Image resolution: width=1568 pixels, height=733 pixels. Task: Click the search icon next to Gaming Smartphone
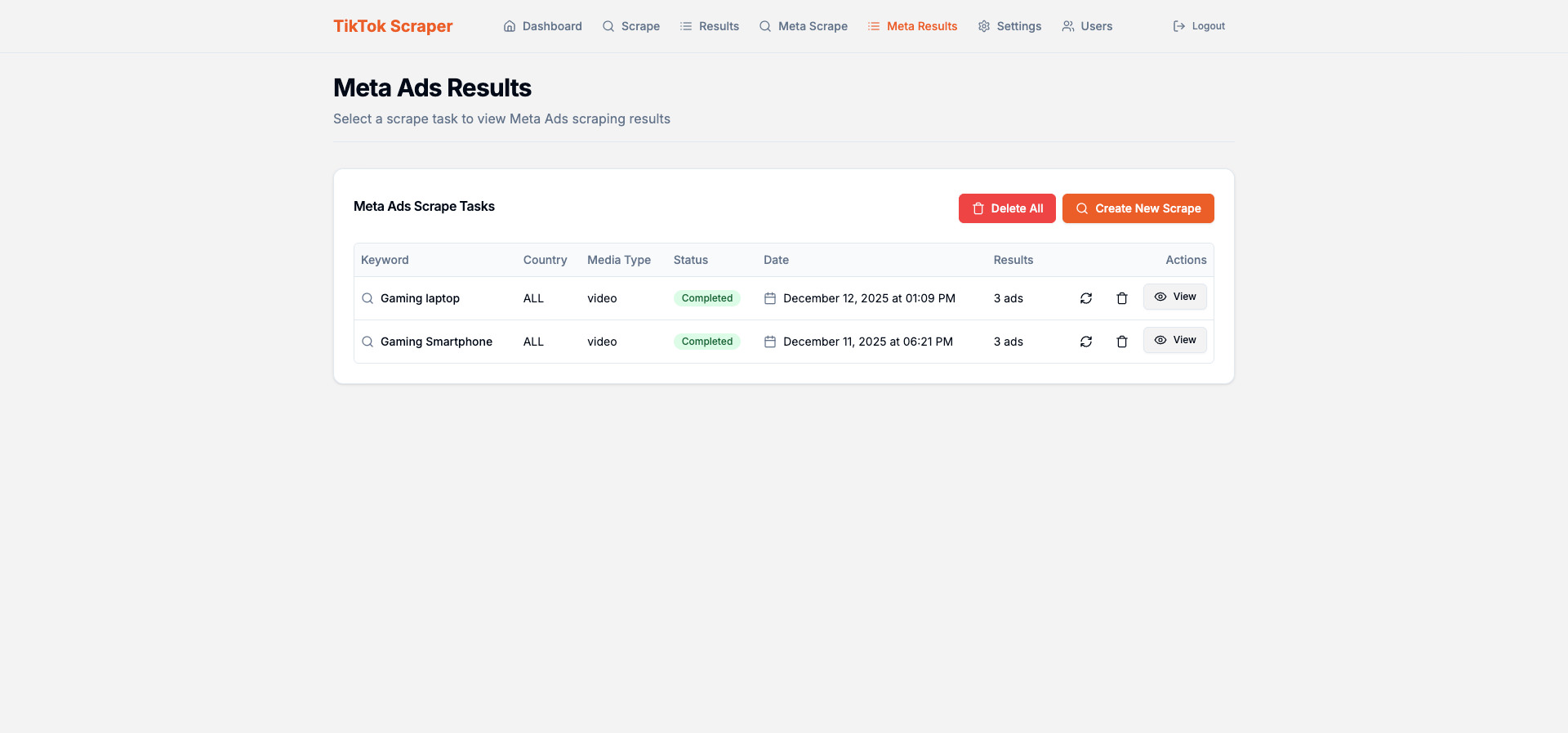coord(367,342)
